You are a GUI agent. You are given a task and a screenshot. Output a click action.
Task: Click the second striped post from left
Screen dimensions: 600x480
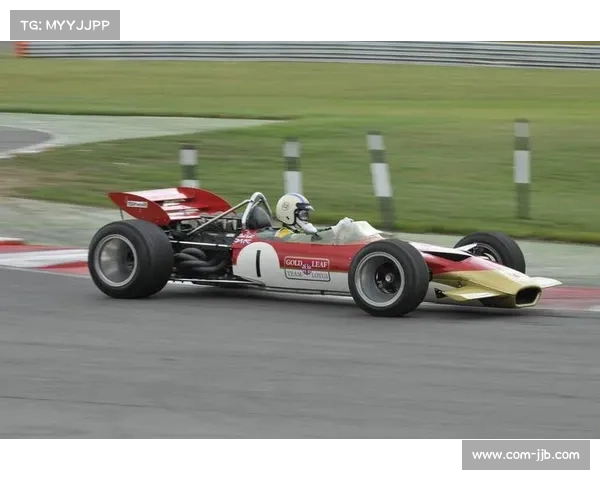[292, 165]
